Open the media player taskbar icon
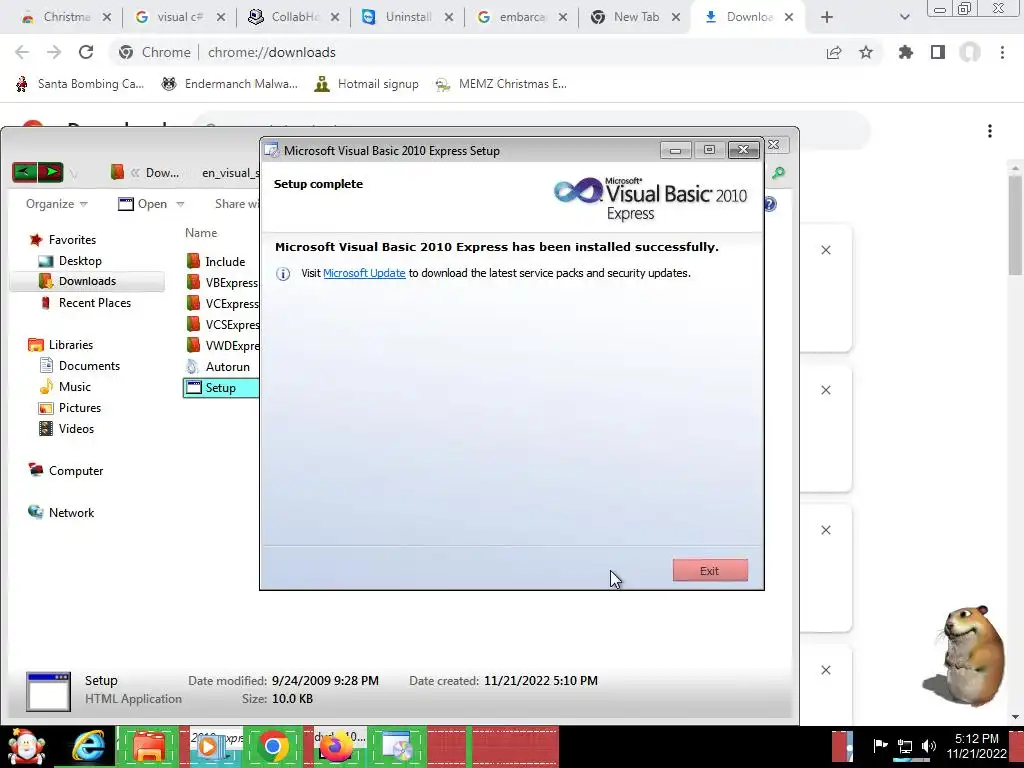Viewport: 1024px width, 768px height. (210, 747)
